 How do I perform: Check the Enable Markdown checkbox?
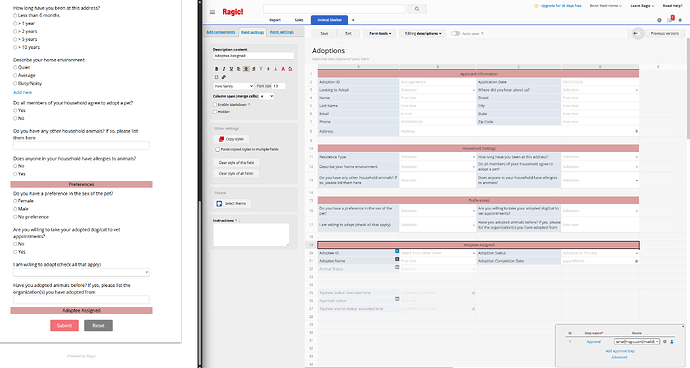coord(215,104)
